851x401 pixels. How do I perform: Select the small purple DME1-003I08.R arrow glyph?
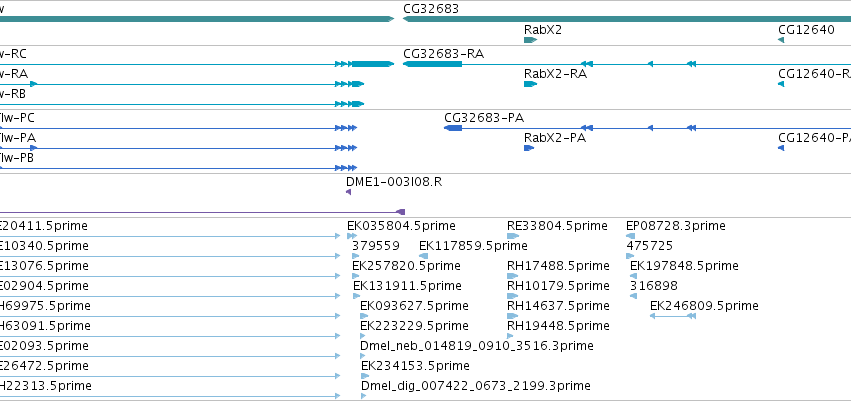tap(348, 192)
